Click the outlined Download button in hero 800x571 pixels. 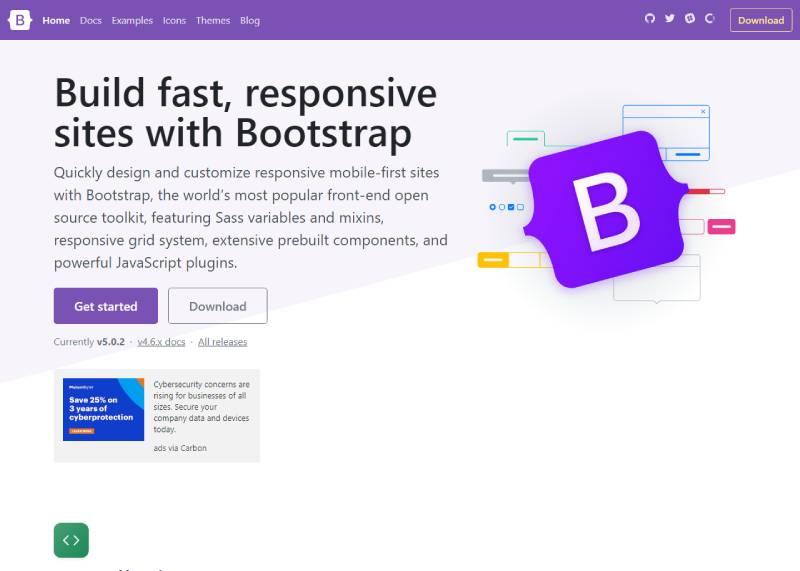pos(218,306)
